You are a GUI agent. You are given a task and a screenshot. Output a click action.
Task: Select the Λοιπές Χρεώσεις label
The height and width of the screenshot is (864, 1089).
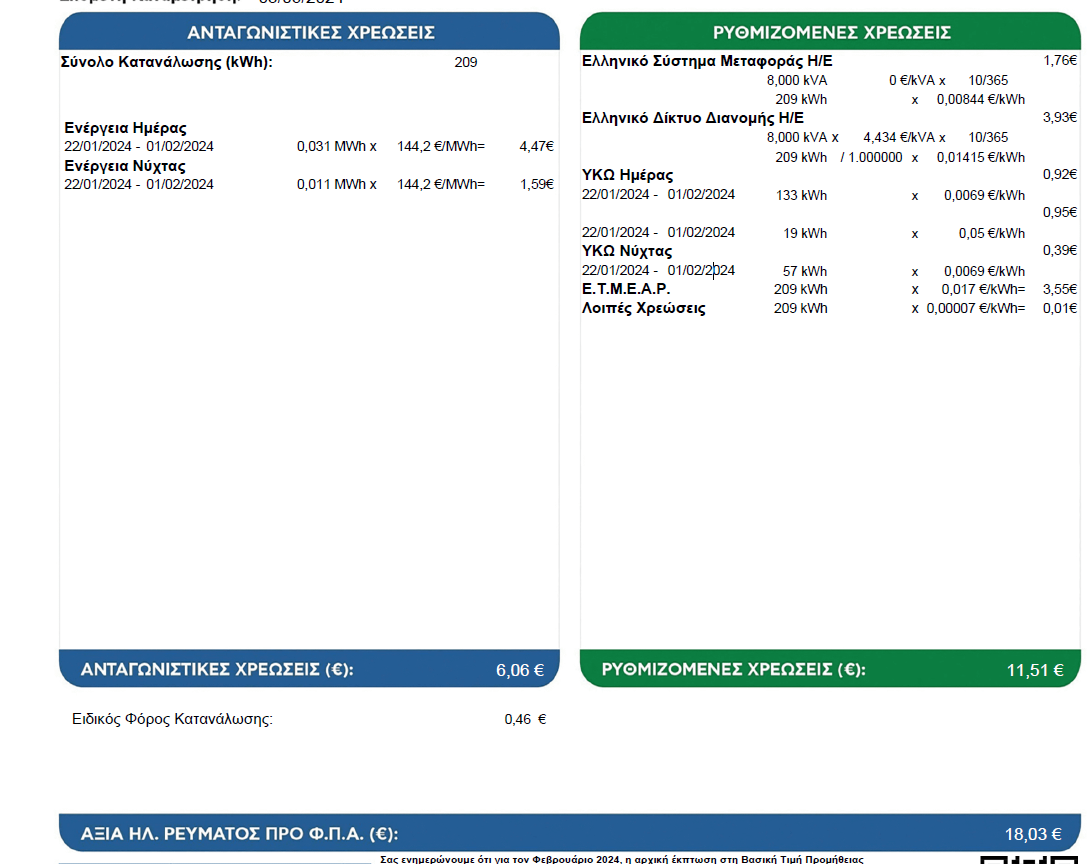(644, 308)
